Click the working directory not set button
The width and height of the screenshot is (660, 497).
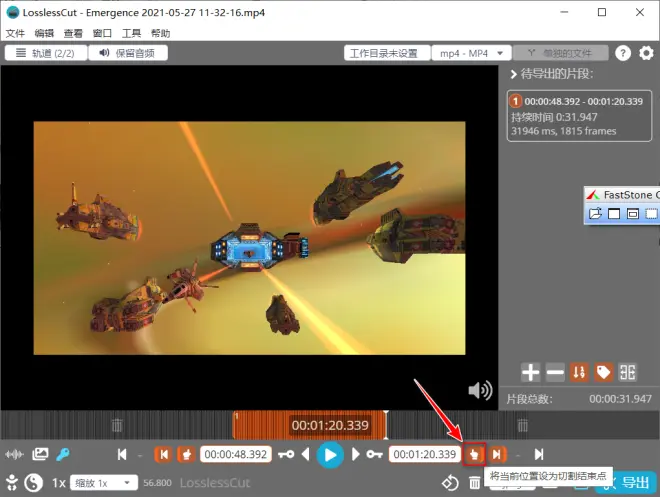[x=387, y=53]
